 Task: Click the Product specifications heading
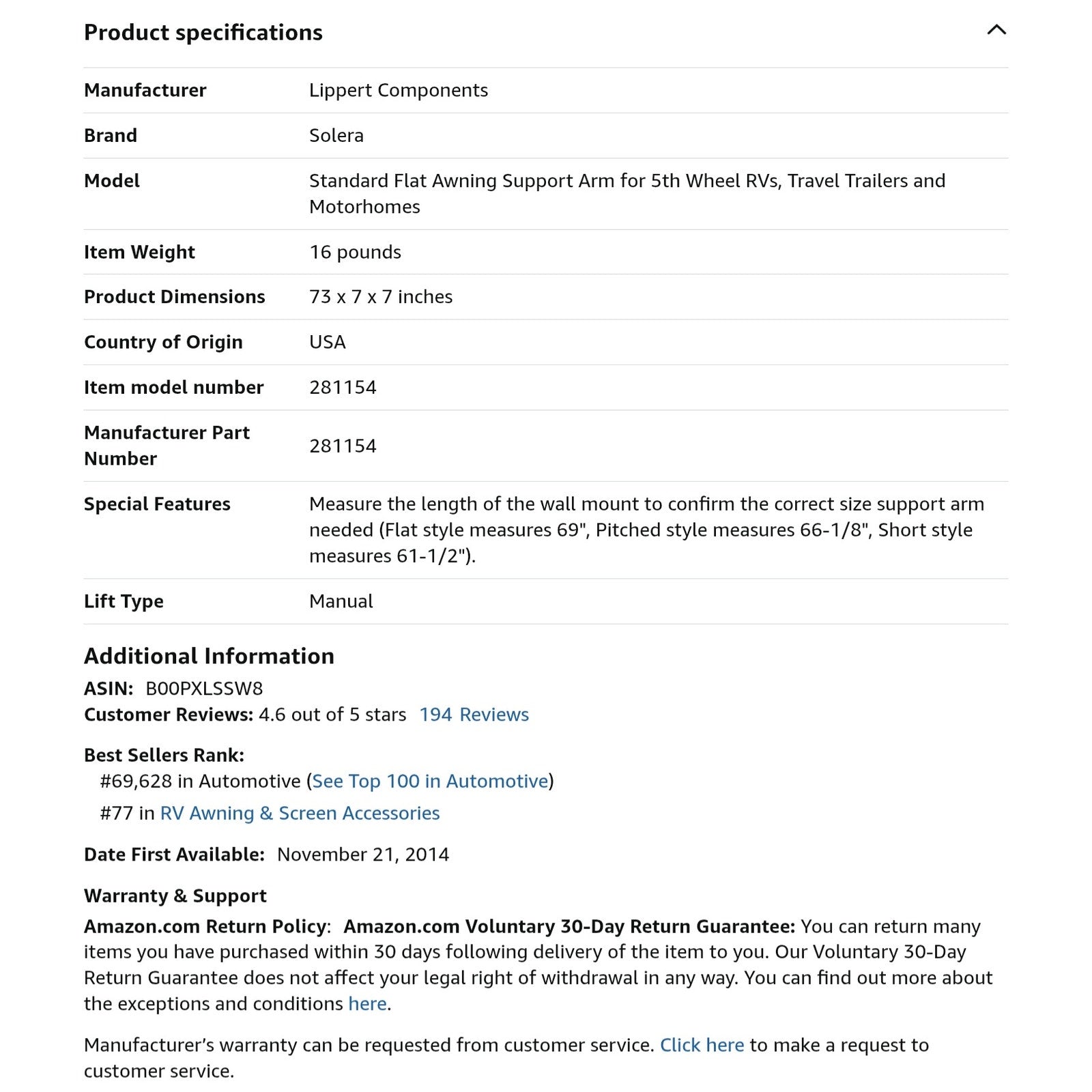click(203, 32)
